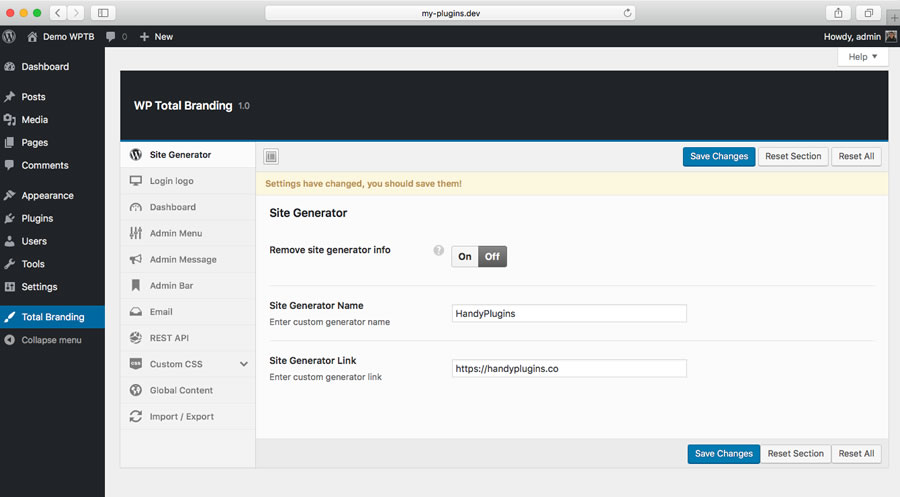Focus the Site Generator Link field
Screen dimensions: 900x497
[569, 368]
